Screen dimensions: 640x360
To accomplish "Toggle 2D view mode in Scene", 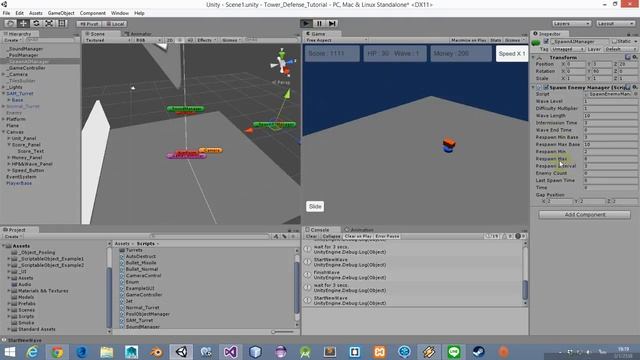I will (x=170, y=40).
